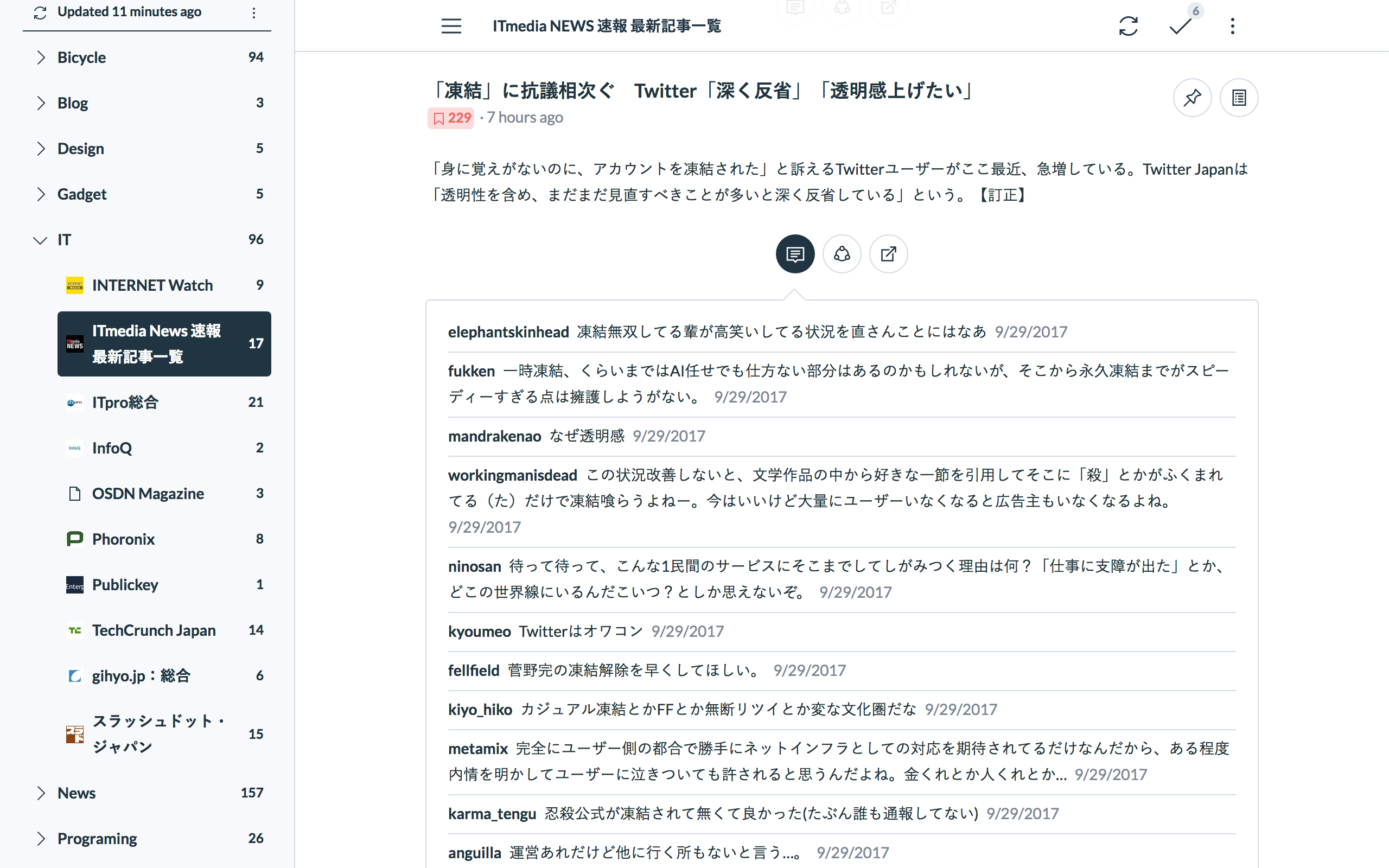Select INTERNET Watch feed
Viewport: 1389px width, 868px height.
pyautogui.click(x=164, y=285)
